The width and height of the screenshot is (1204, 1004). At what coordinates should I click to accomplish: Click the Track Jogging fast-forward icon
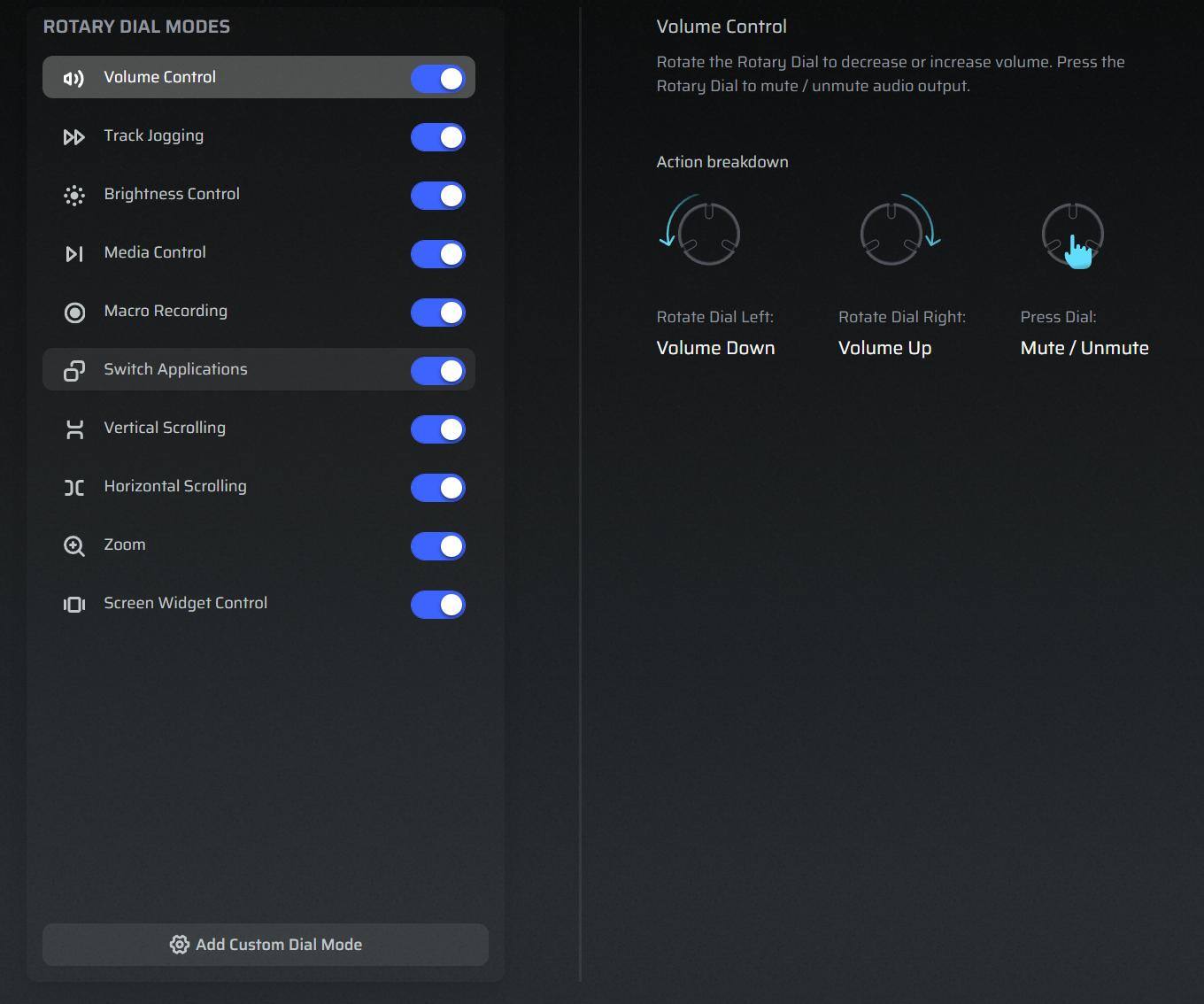[74, 136]
